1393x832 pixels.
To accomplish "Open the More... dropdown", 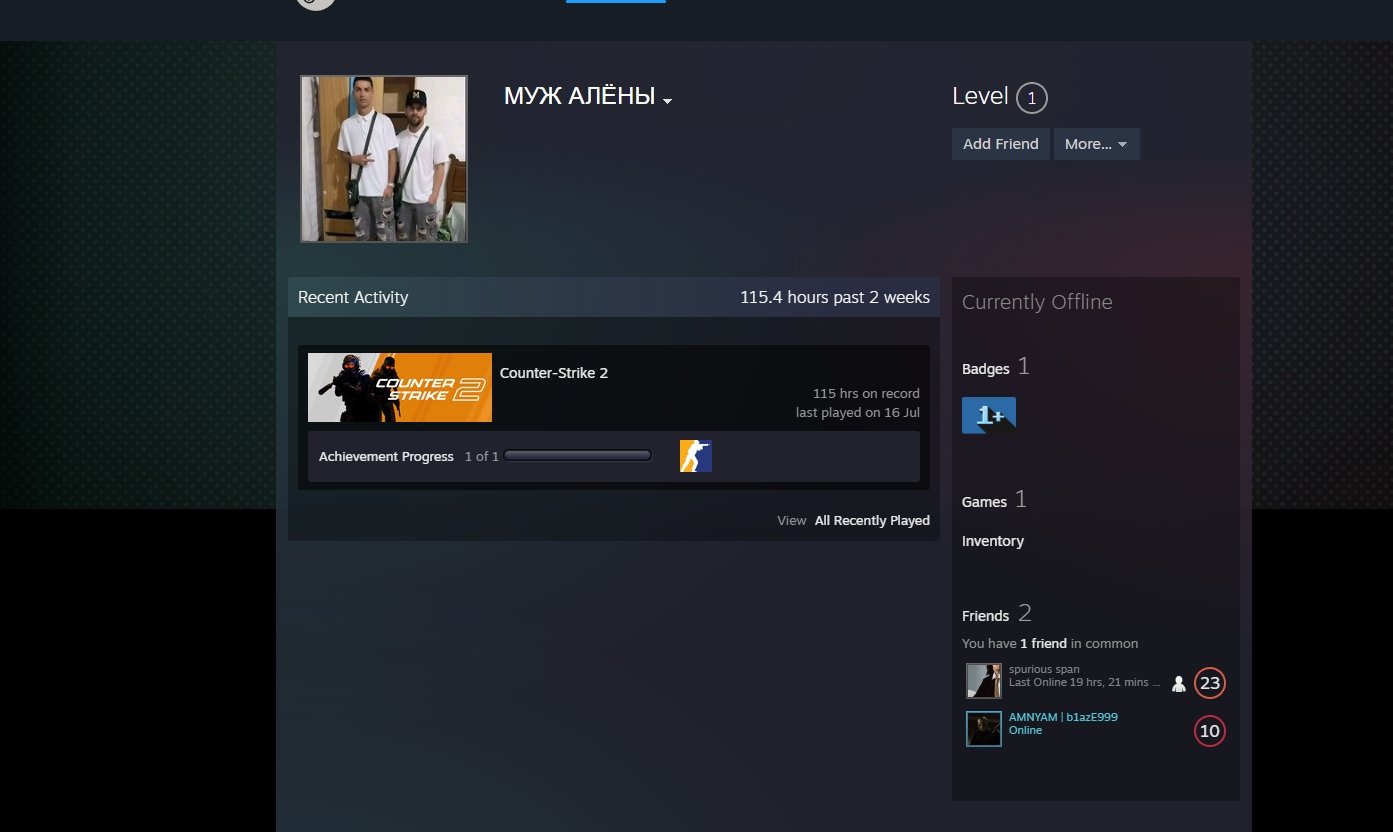I will (x=1096, y=144).
